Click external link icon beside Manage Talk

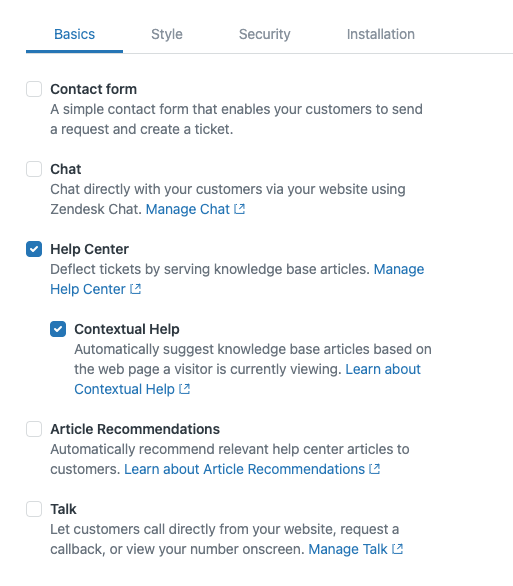(x=398, y=549)
